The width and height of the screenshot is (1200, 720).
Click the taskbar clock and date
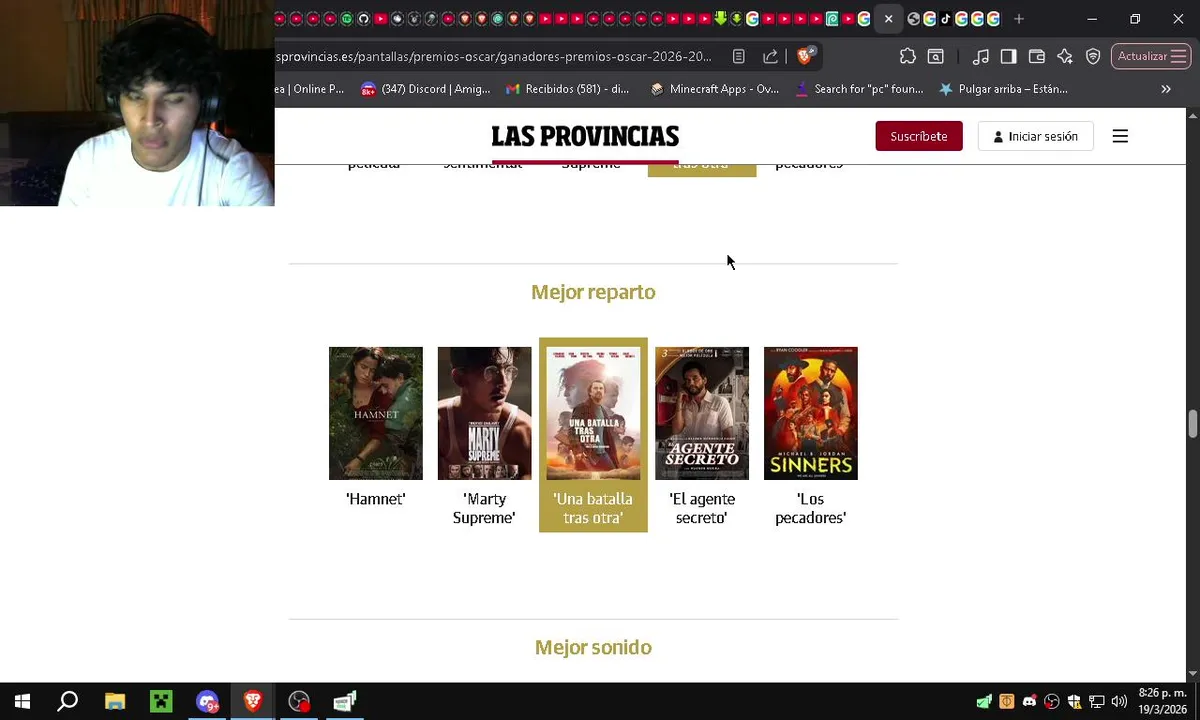[x=1162, y=702]
